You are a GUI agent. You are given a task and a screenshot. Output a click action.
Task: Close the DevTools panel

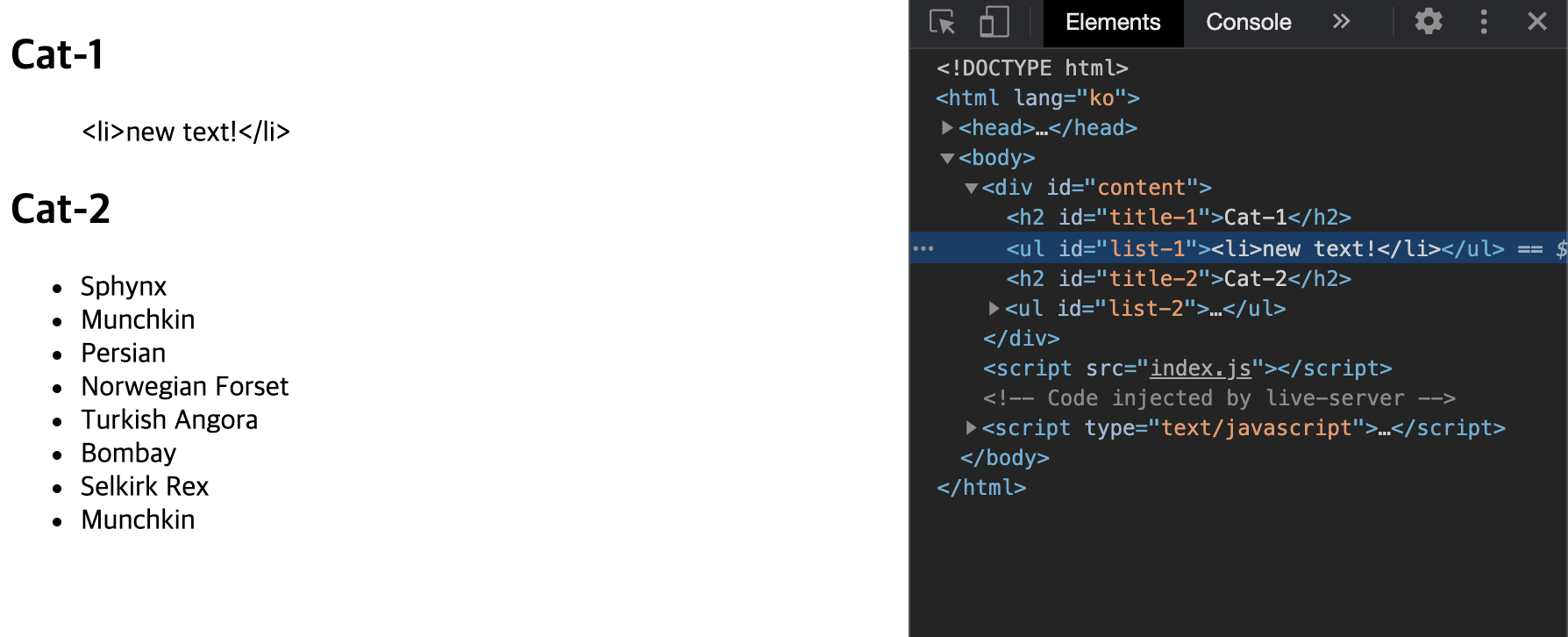(x=1537, y=22)
